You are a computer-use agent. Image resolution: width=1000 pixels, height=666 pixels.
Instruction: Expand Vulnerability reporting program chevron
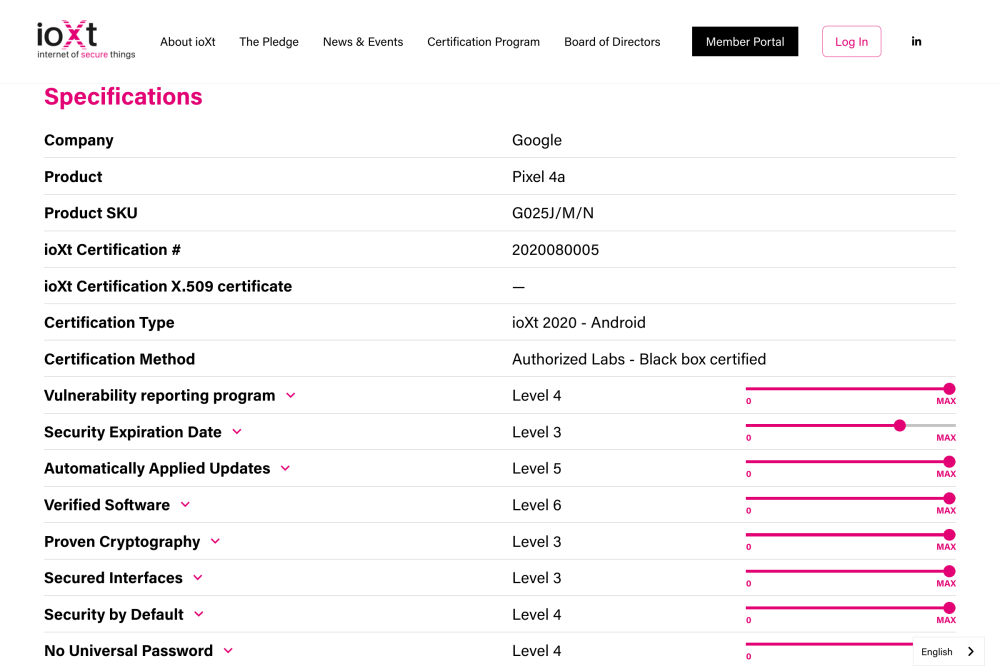[291, 396]
